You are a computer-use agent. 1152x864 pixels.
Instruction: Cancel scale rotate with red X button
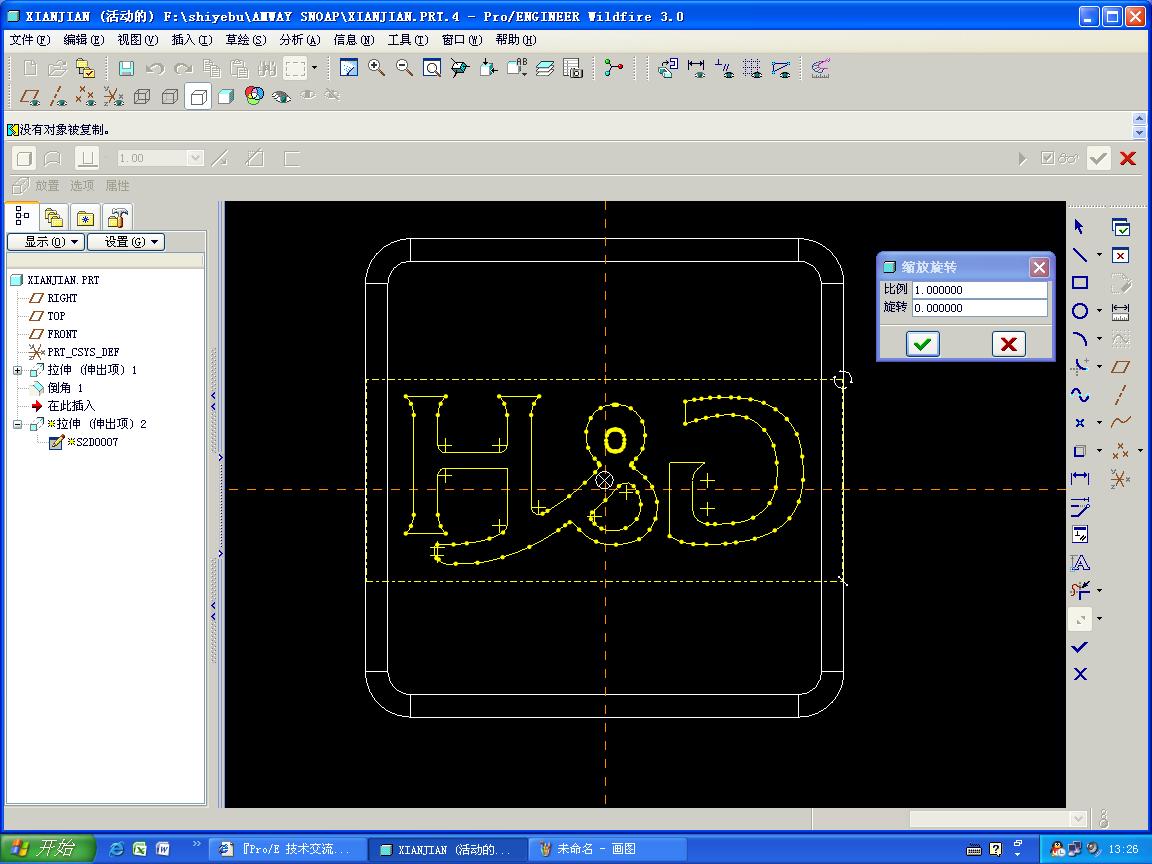click(x=1009, y=344)
